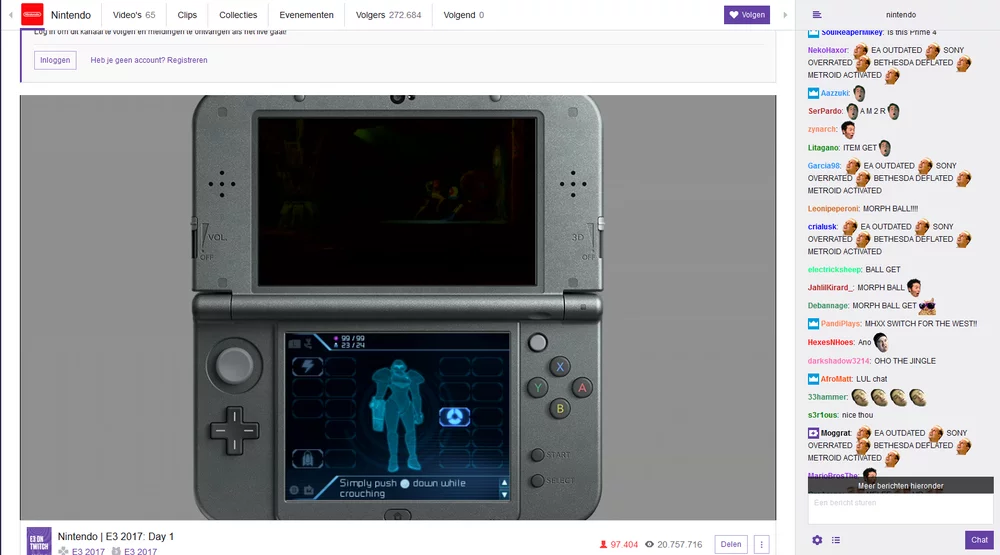Click the E3 on Twitch thumbnail icon
The height and width of the screenshot is (555, 1000).
39,540
